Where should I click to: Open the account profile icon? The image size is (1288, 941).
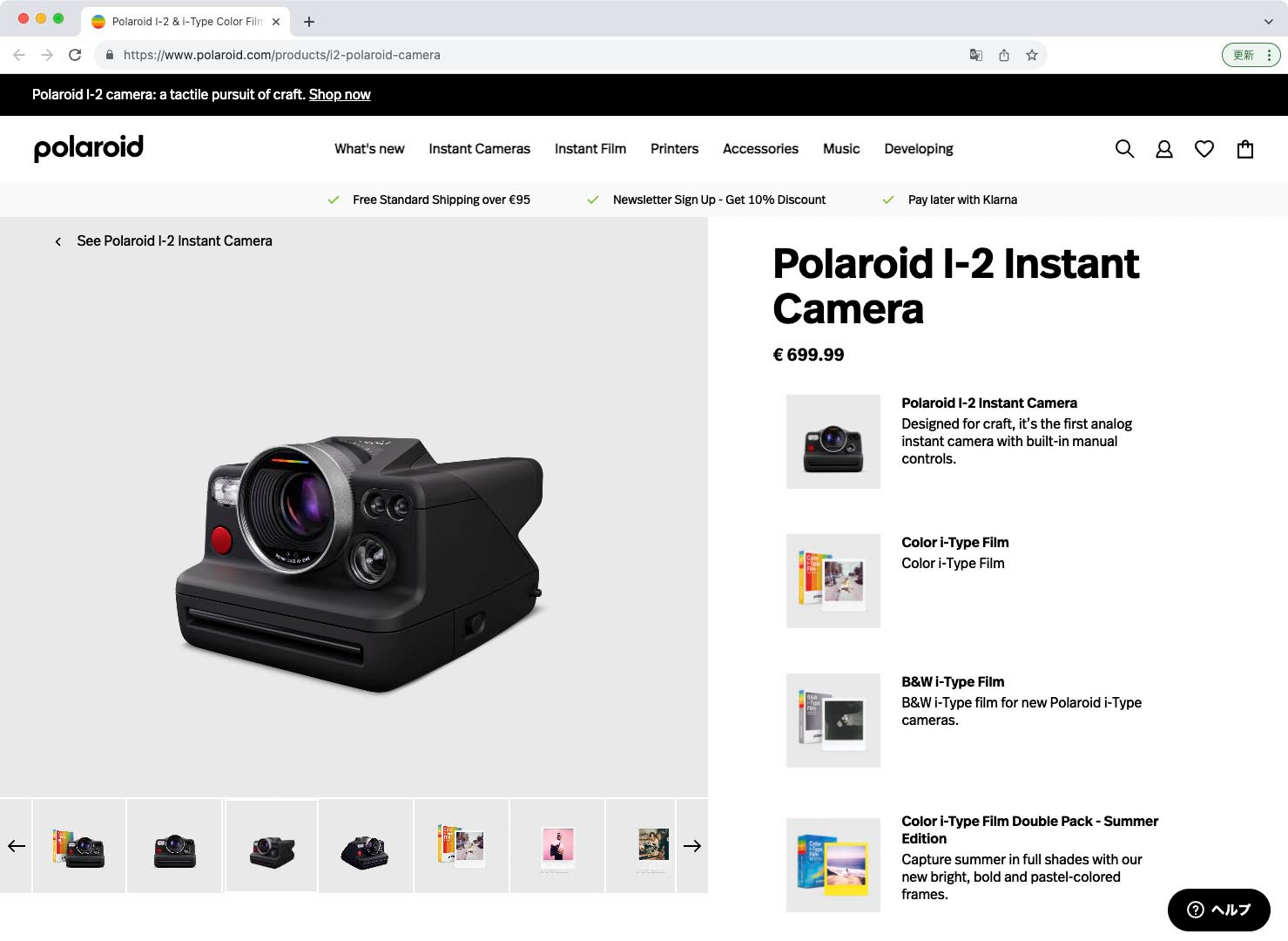click(1164, 148)
